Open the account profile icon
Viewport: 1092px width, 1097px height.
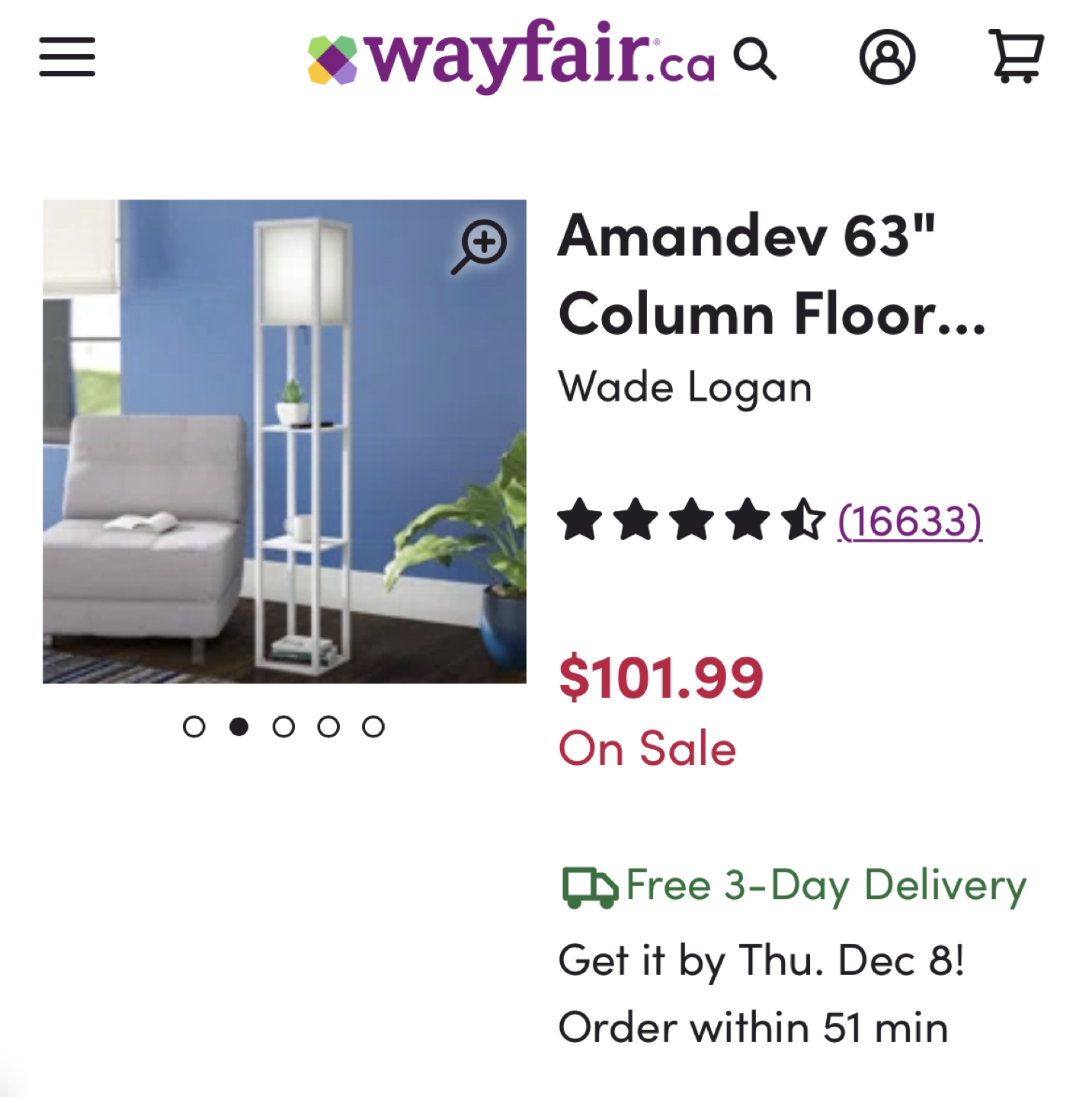[x=887, y=57]
